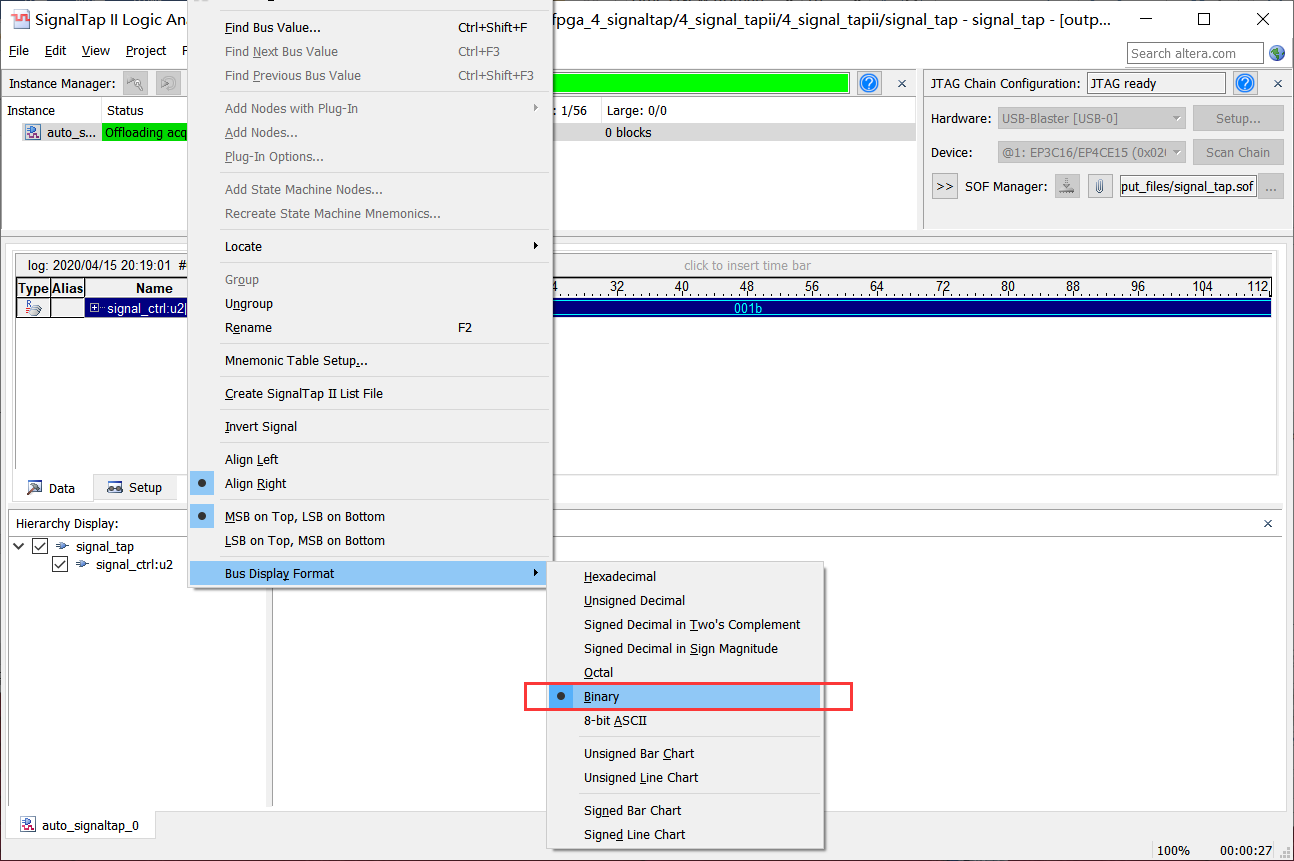Uncheck the signal_tap hierarchy checkbox
The image size is (1294, 861).
tap(40, 546)
